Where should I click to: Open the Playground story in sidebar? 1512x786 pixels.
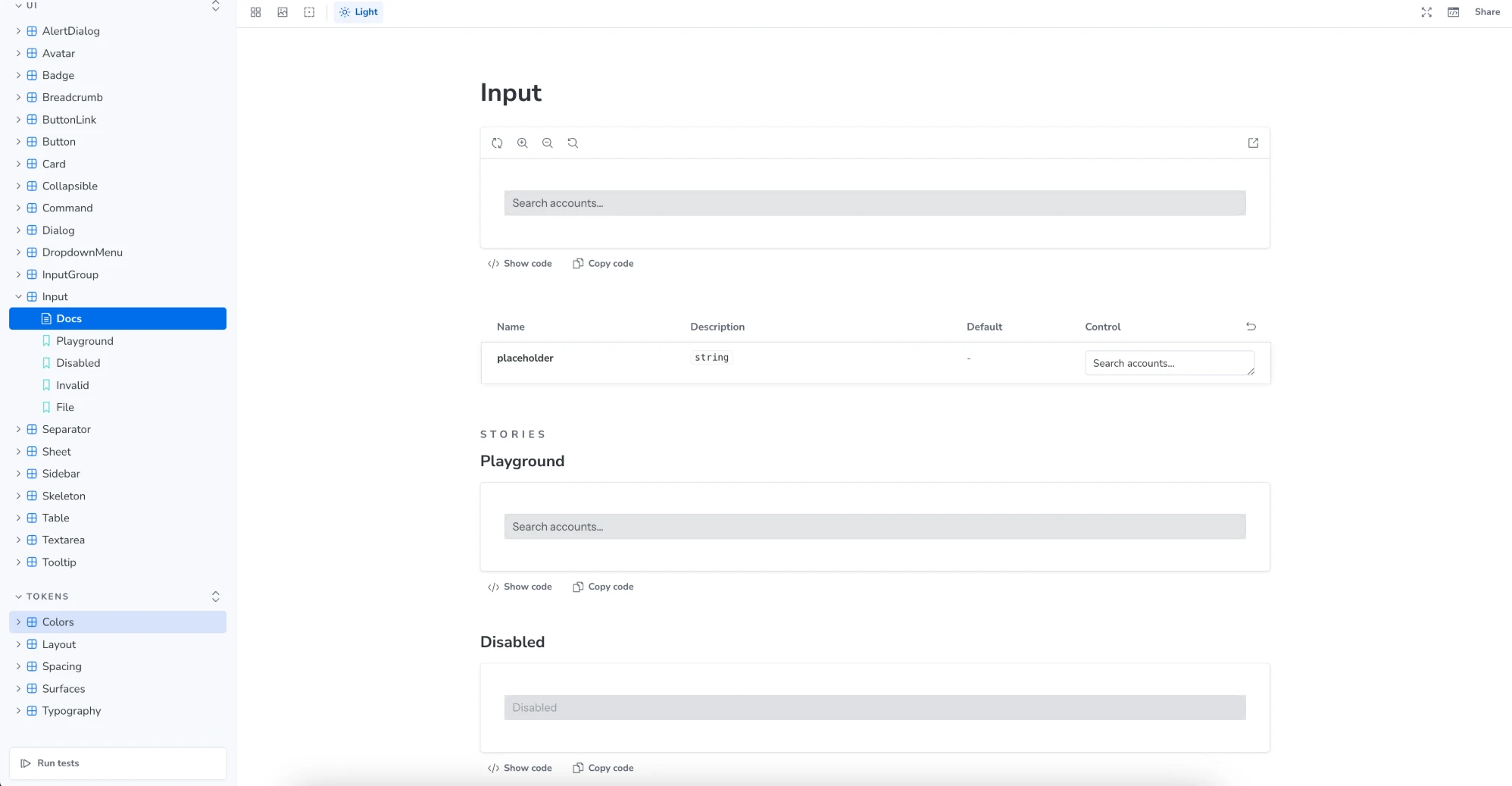click(84, 341)
